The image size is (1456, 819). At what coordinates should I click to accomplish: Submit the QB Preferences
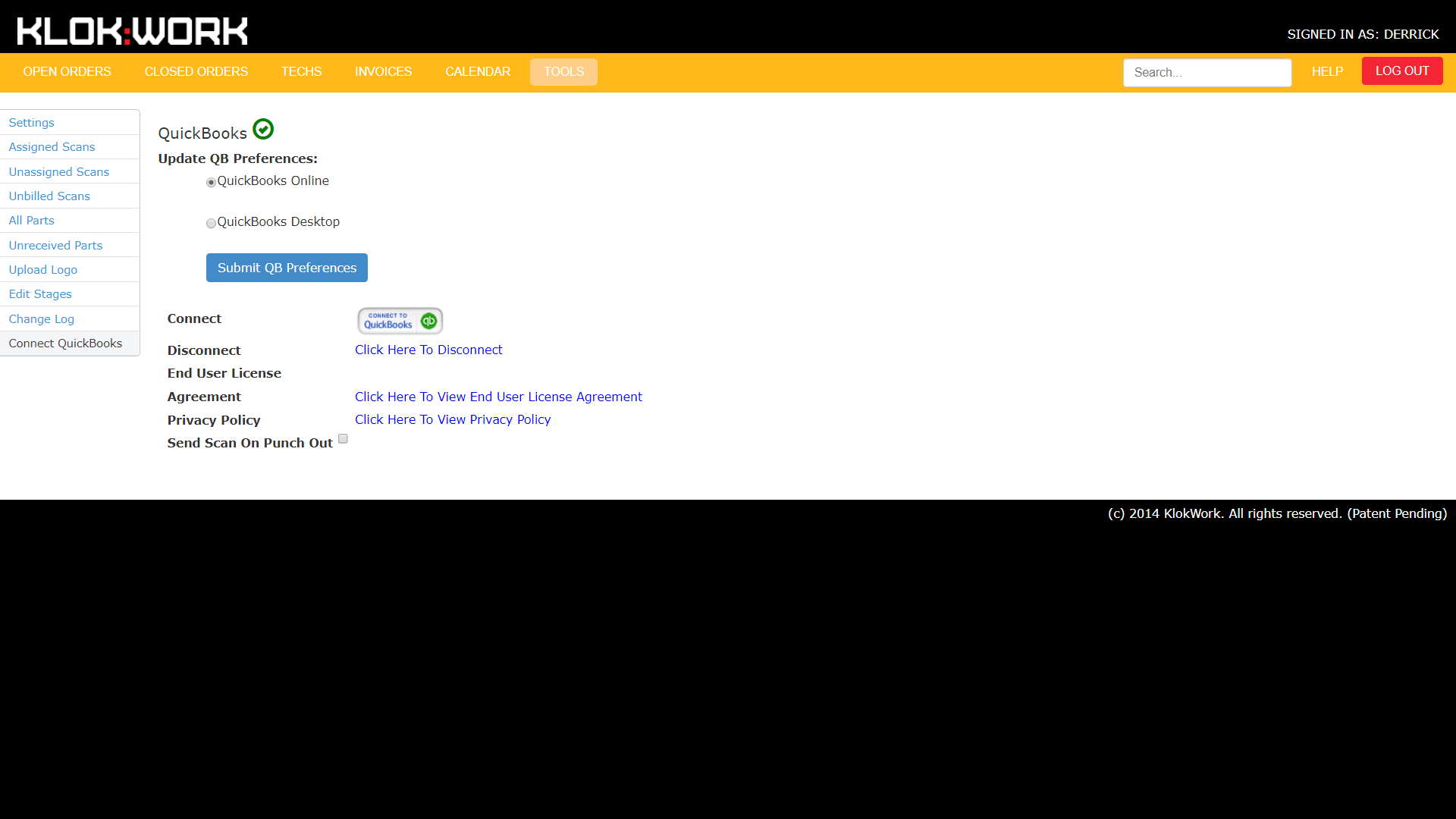[287, 268]
